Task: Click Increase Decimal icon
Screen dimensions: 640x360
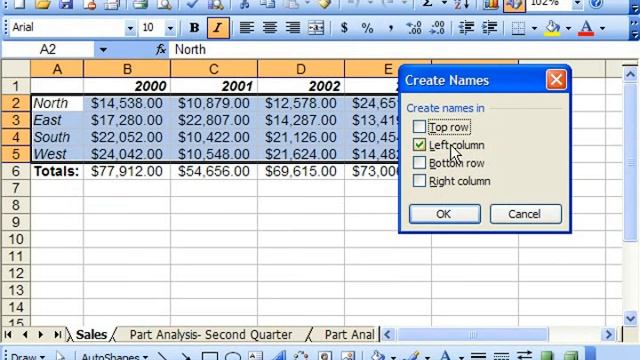Action: pos(414,28)
